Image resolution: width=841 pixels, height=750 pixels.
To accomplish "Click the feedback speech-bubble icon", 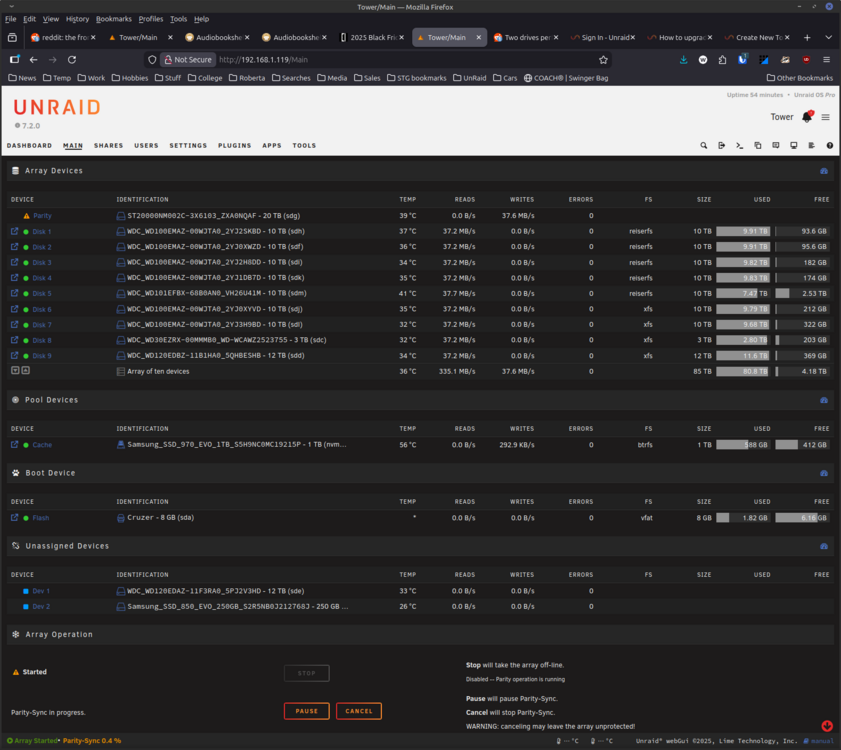I will [x=776, y=145].
